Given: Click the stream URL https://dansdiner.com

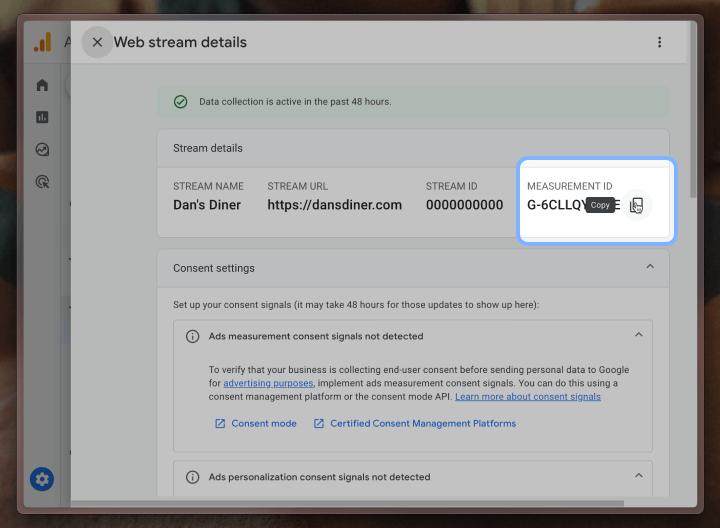Looking at the screenshot, I should 334,205.
